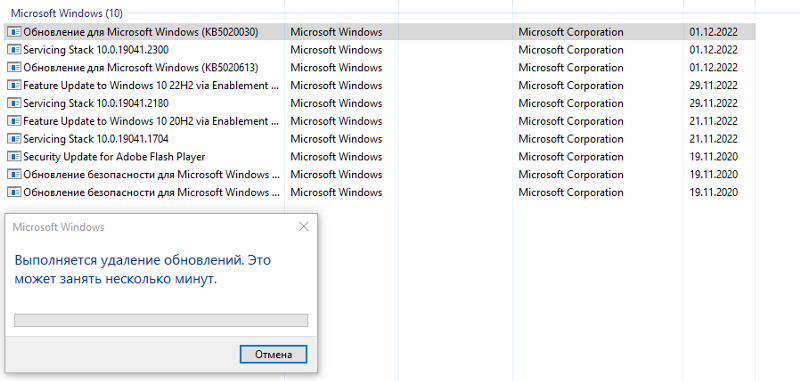This screenshot has height=381, width=800.
Task: Click Microsoft Windows program cell in KB5020030 row
Action: (x=336, y=32)
